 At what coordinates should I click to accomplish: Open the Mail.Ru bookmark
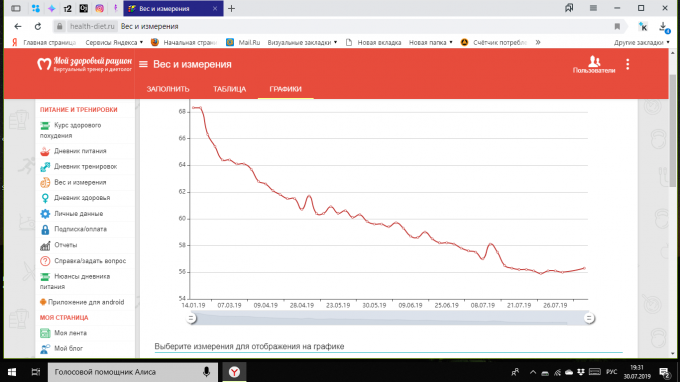point(243,42)
